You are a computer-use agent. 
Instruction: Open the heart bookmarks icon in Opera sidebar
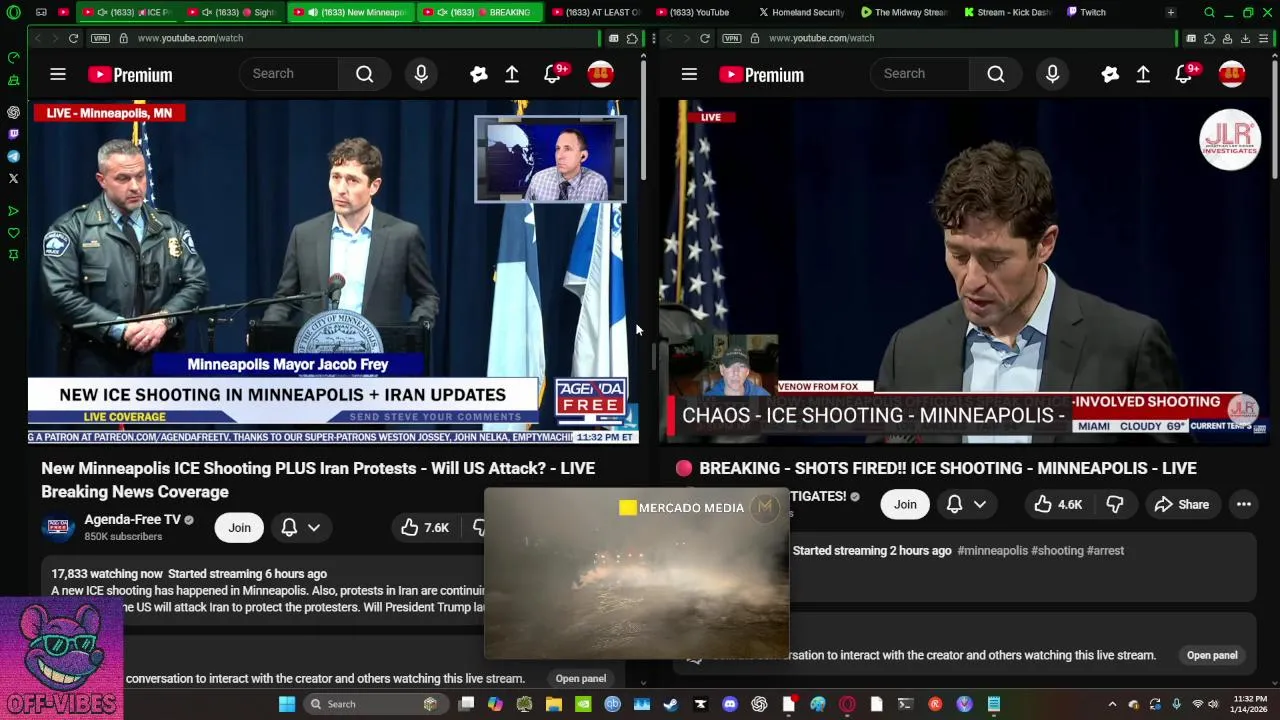pyautogui.click(x=13, y=233)
